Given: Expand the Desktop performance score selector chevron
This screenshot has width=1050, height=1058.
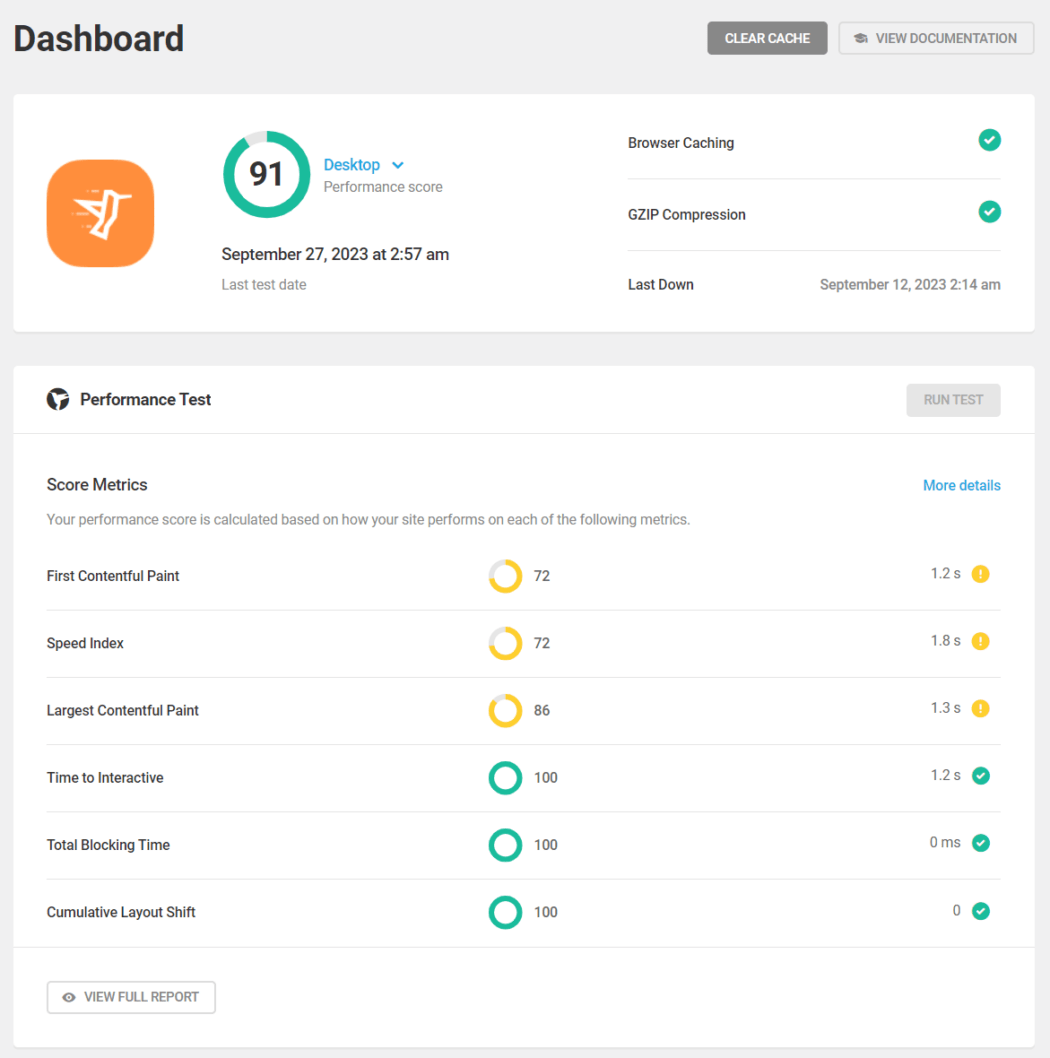Looking at the screenshot, I should coord(398,164).
